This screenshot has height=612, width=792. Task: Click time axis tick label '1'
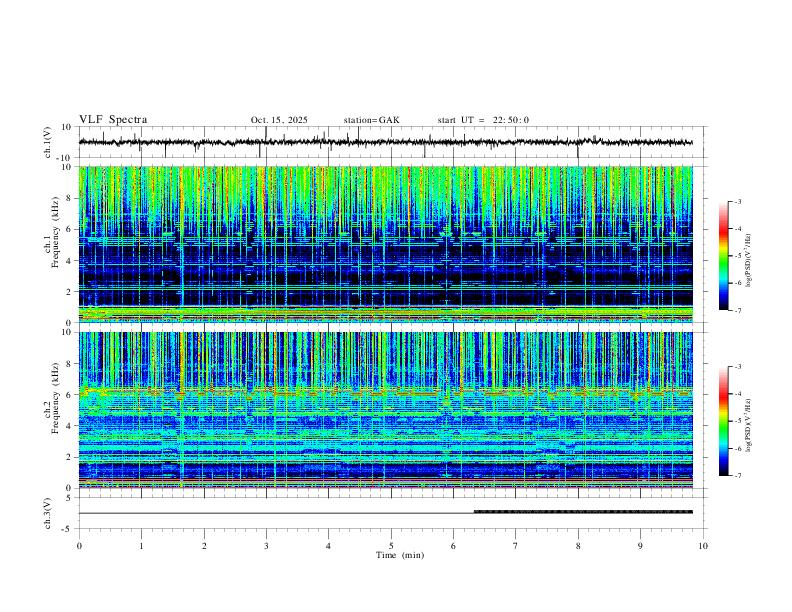tap(141, 546)
